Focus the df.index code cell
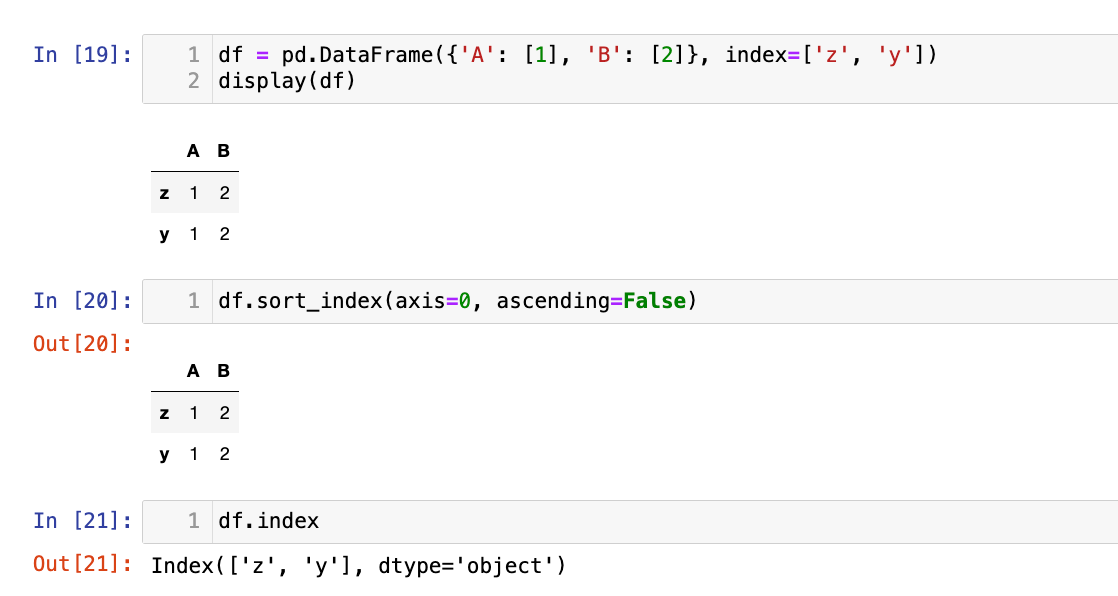This screenshot has width=1118, height=596. click(x=268, y=521)
